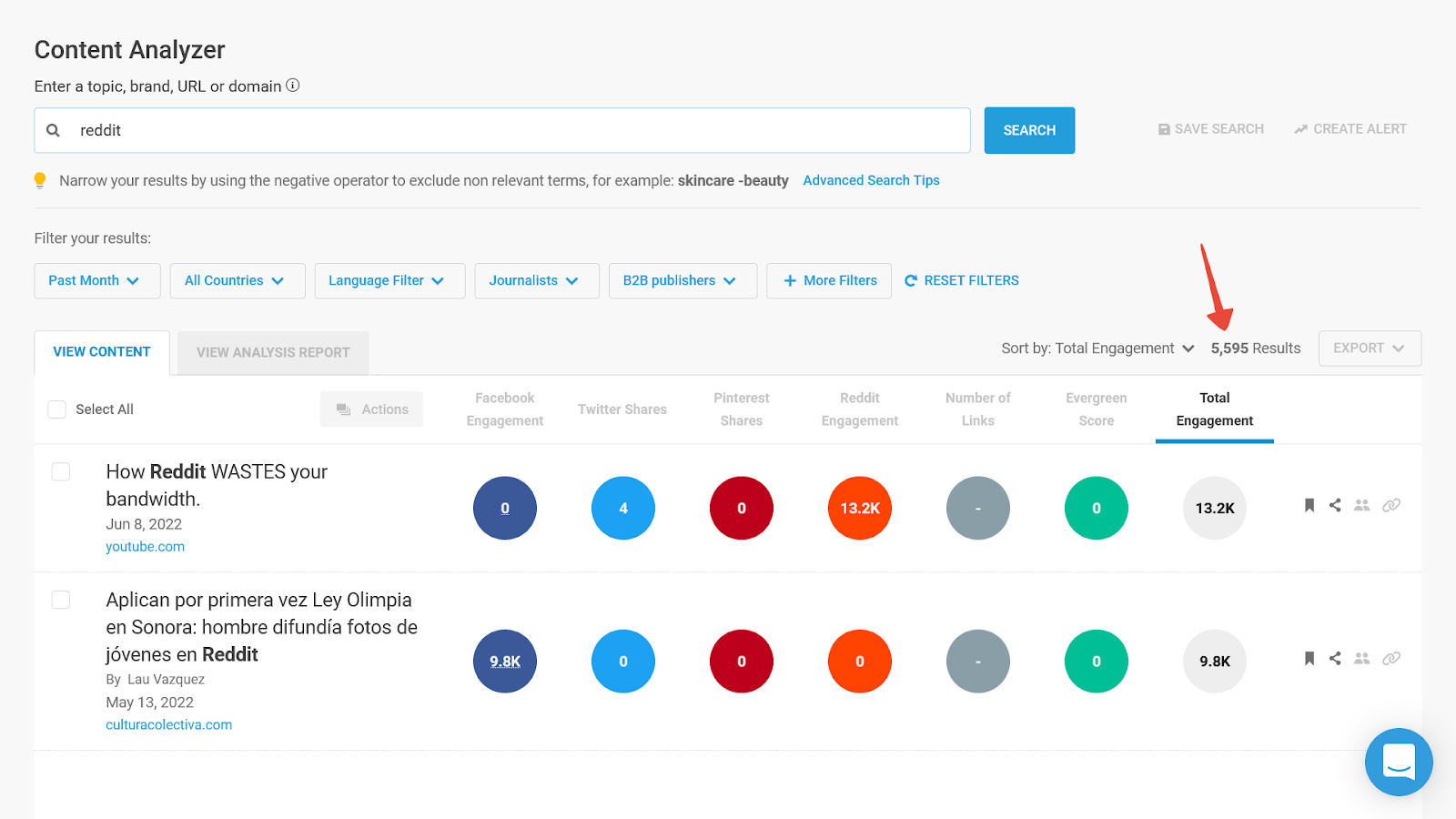Open the culturacolectiva.com source link
This screenshot has height=819, width=1456.
[x=169, y=725]
